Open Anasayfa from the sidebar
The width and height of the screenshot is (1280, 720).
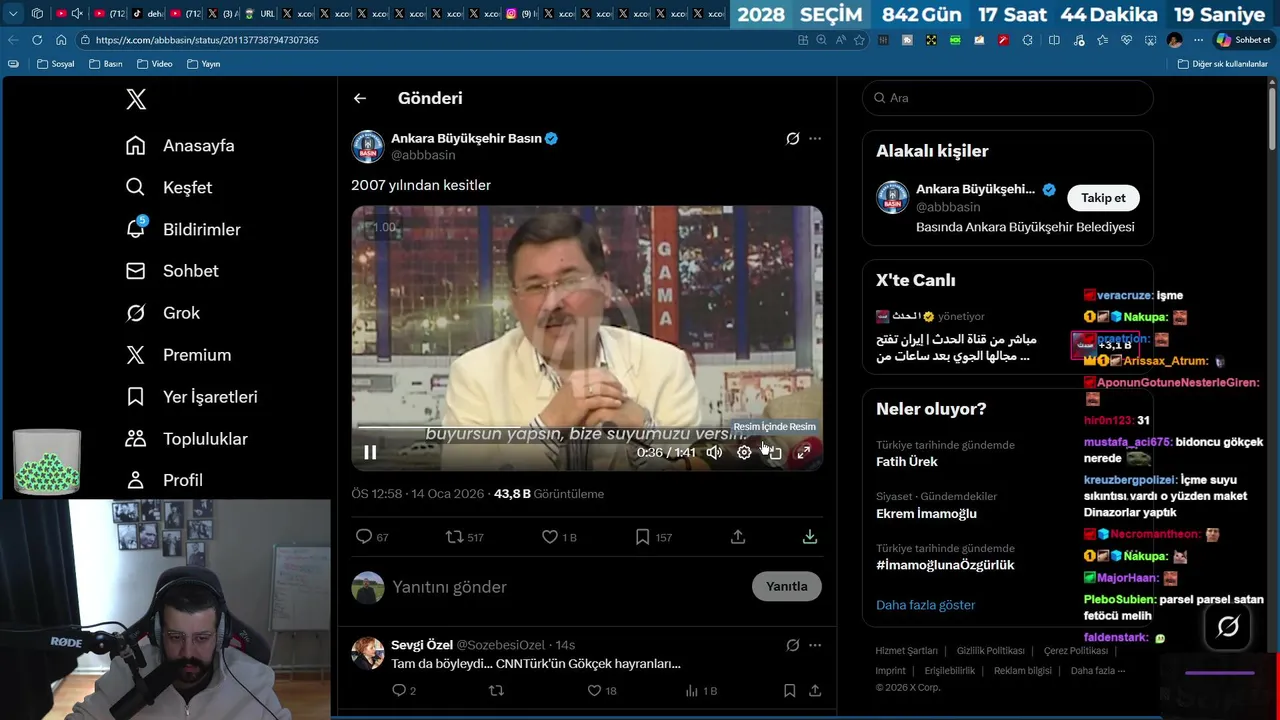click(x=181, y=146)
